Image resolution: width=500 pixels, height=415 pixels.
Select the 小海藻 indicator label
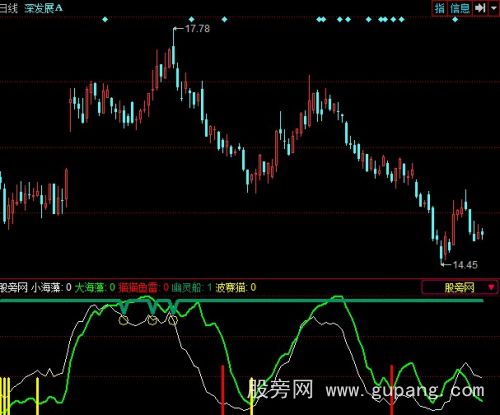click(x=46, y=287)
